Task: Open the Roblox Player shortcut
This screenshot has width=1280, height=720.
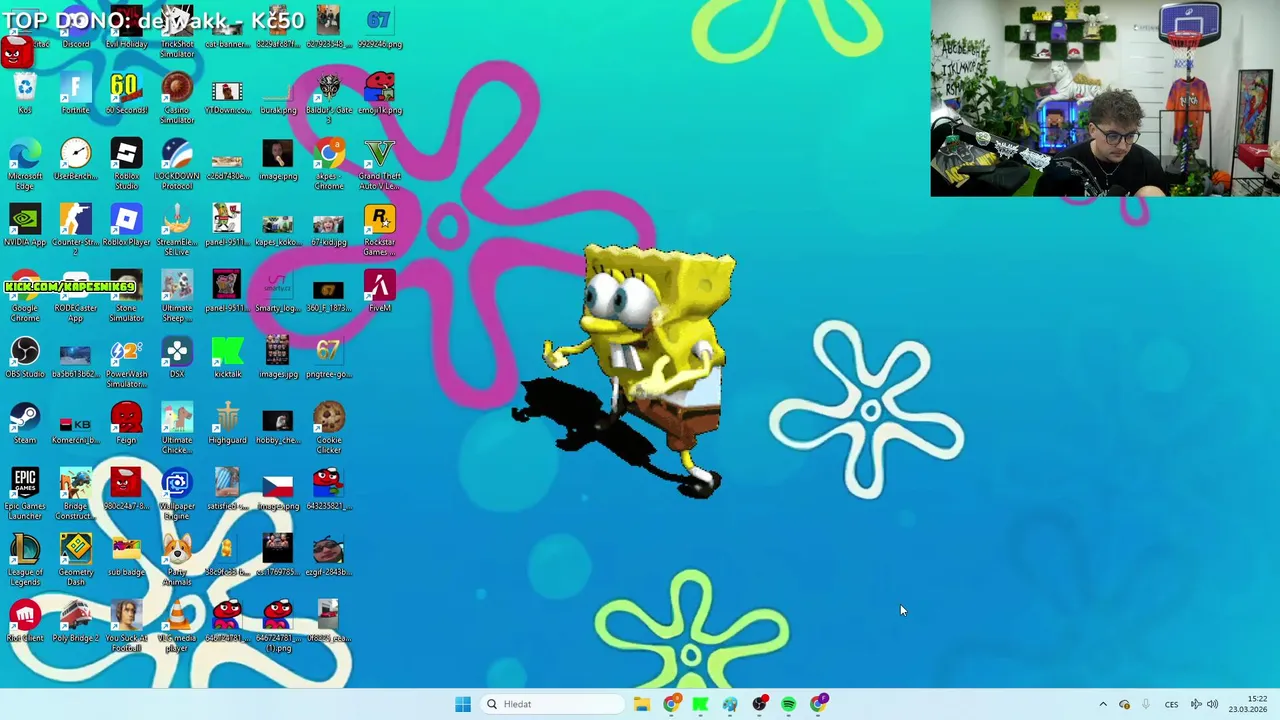Action: click(x=126, y=226)
